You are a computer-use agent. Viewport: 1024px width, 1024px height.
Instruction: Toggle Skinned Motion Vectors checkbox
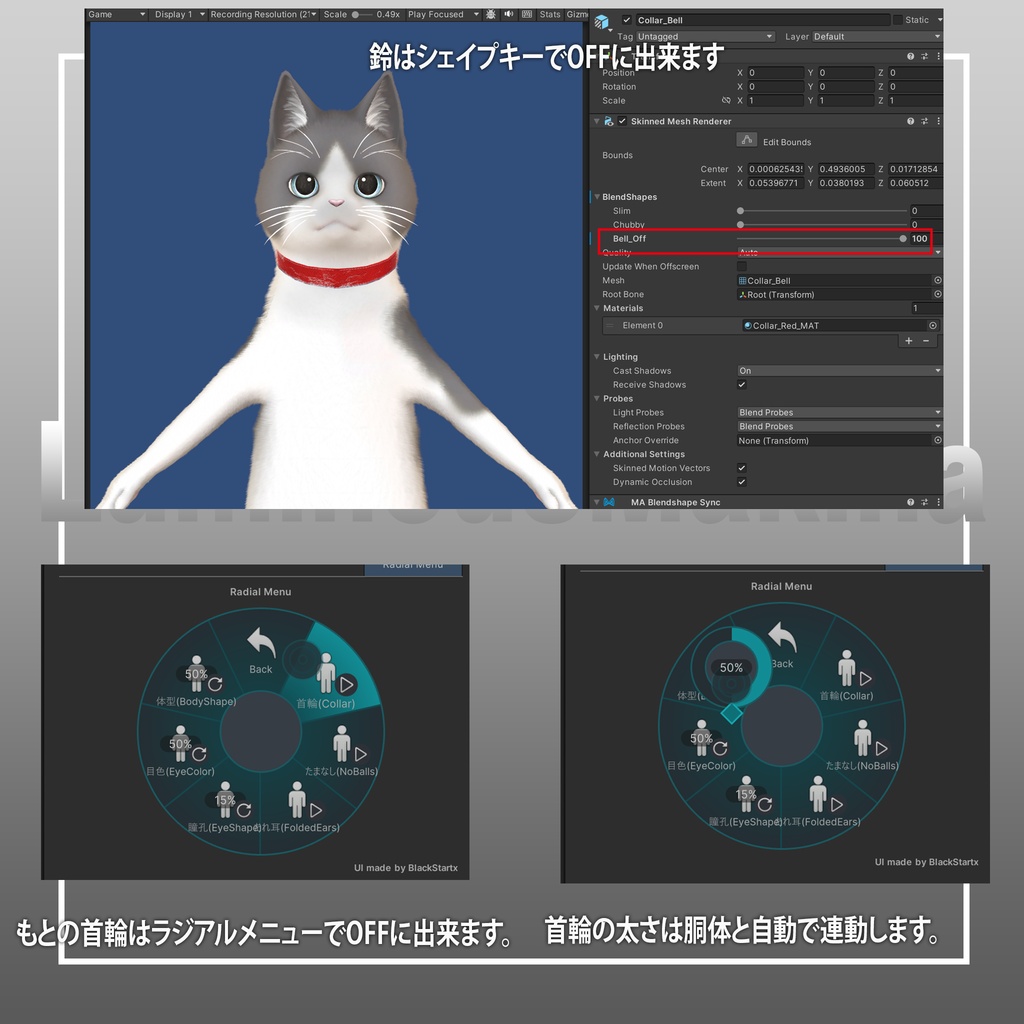pyautogui.click(x=742, y=468)
